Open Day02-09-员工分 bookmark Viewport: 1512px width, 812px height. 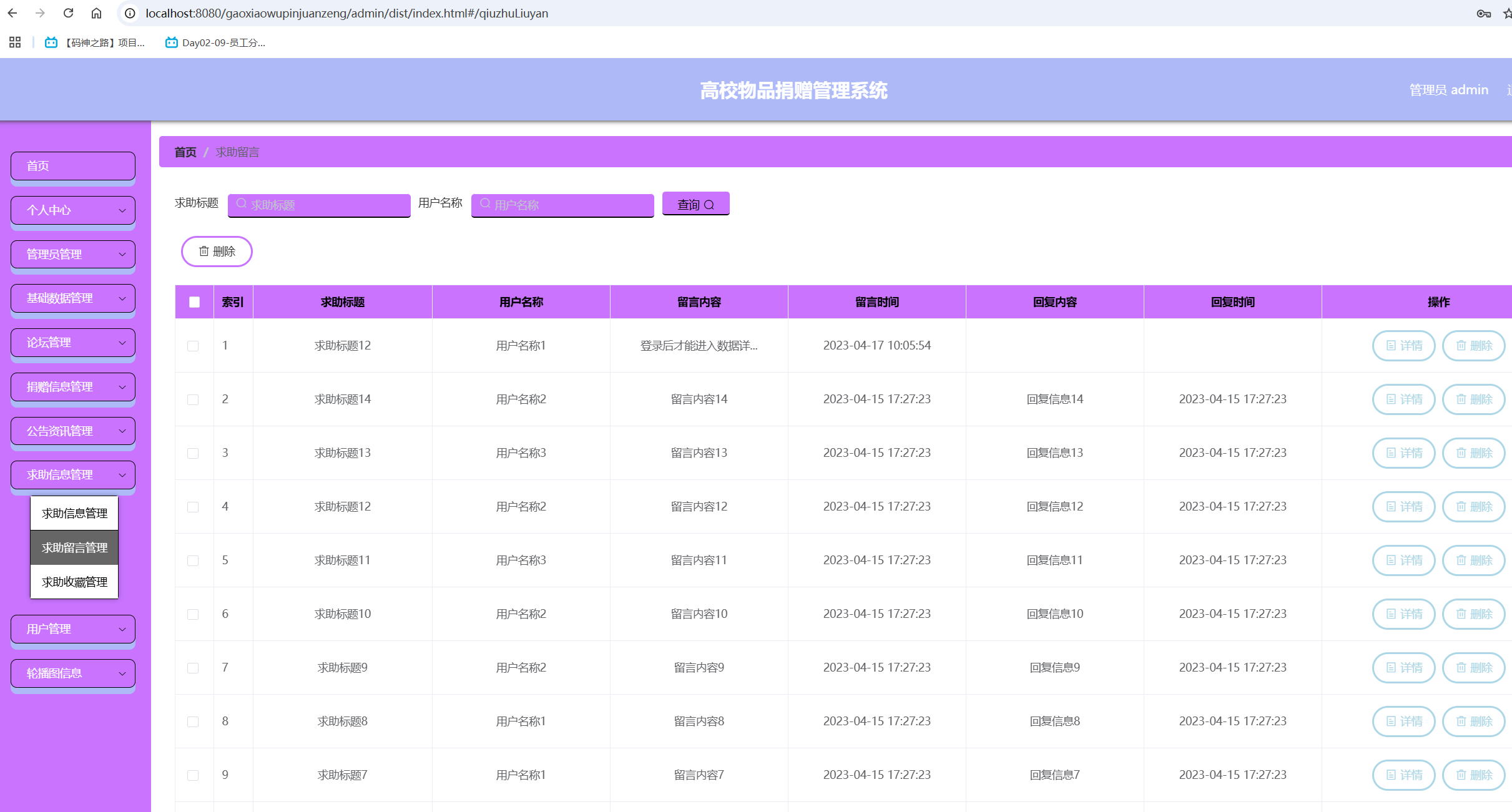point(215,42)
